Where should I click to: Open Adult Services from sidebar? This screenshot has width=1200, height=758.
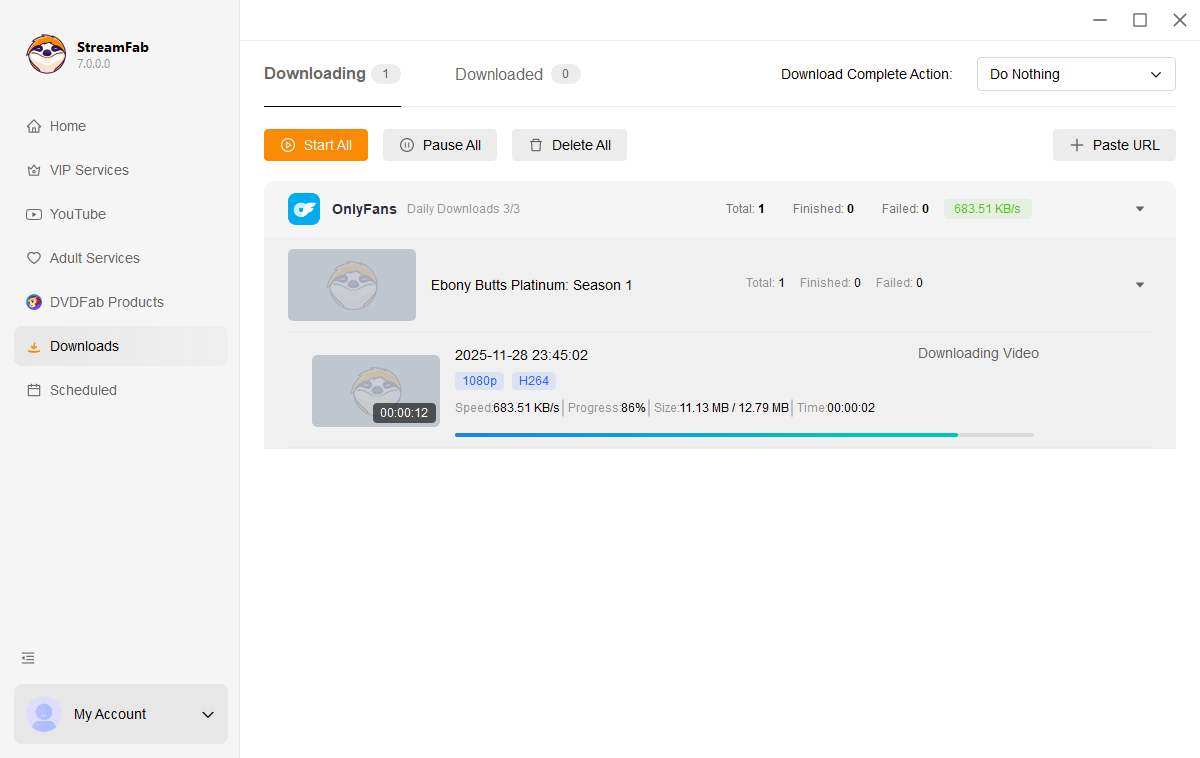click(94, 258)
